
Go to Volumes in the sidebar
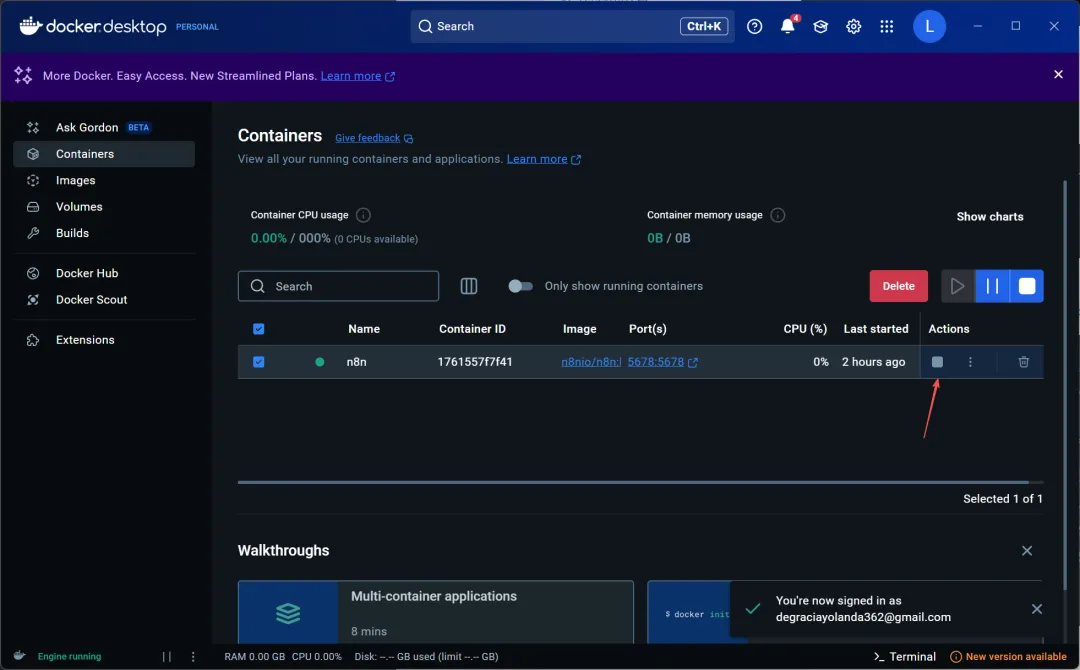click(104, 207)
